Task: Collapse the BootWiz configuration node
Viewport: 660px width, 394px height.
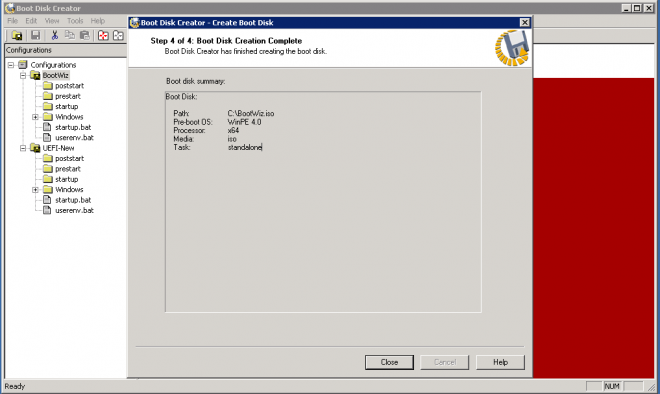Action: [23, 75]
